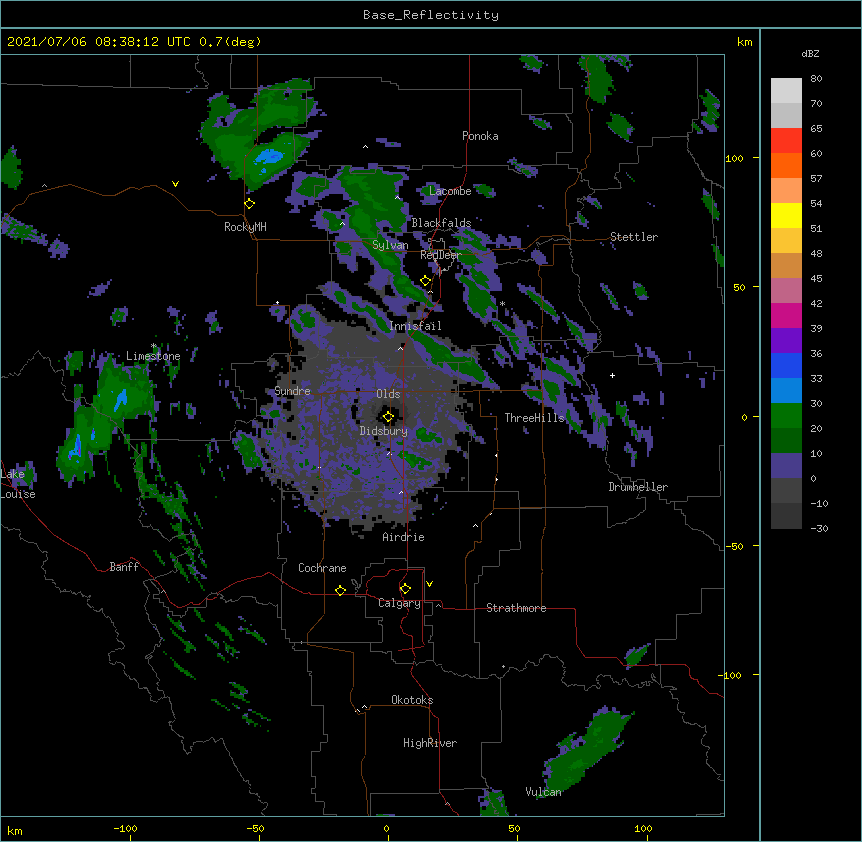Select the red 60 dBZ color swatch
The height and width of the screenshot is (842, 862).
coord(786,140)
